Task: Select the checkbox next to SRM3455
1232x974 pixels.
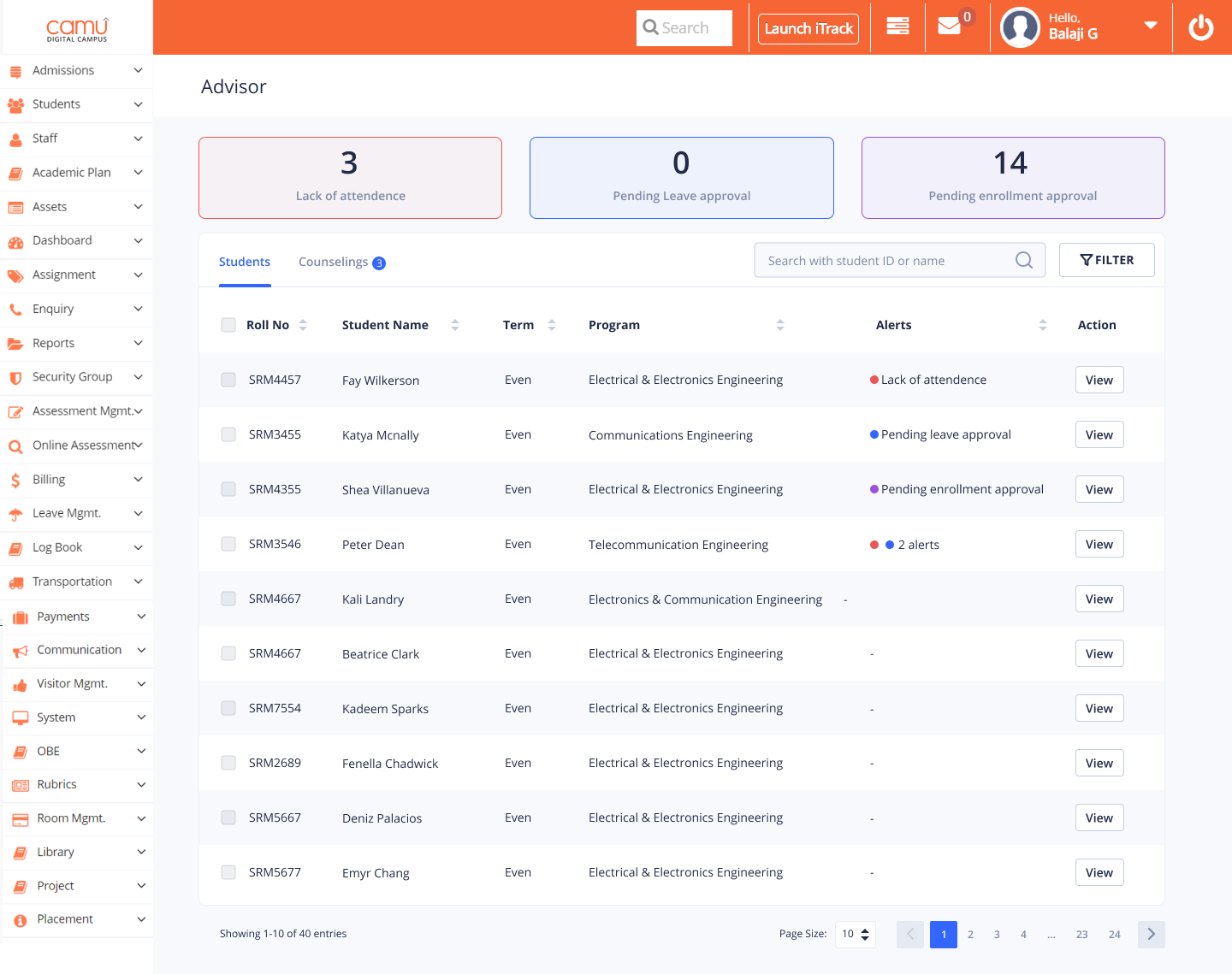Action: [228, 434]
